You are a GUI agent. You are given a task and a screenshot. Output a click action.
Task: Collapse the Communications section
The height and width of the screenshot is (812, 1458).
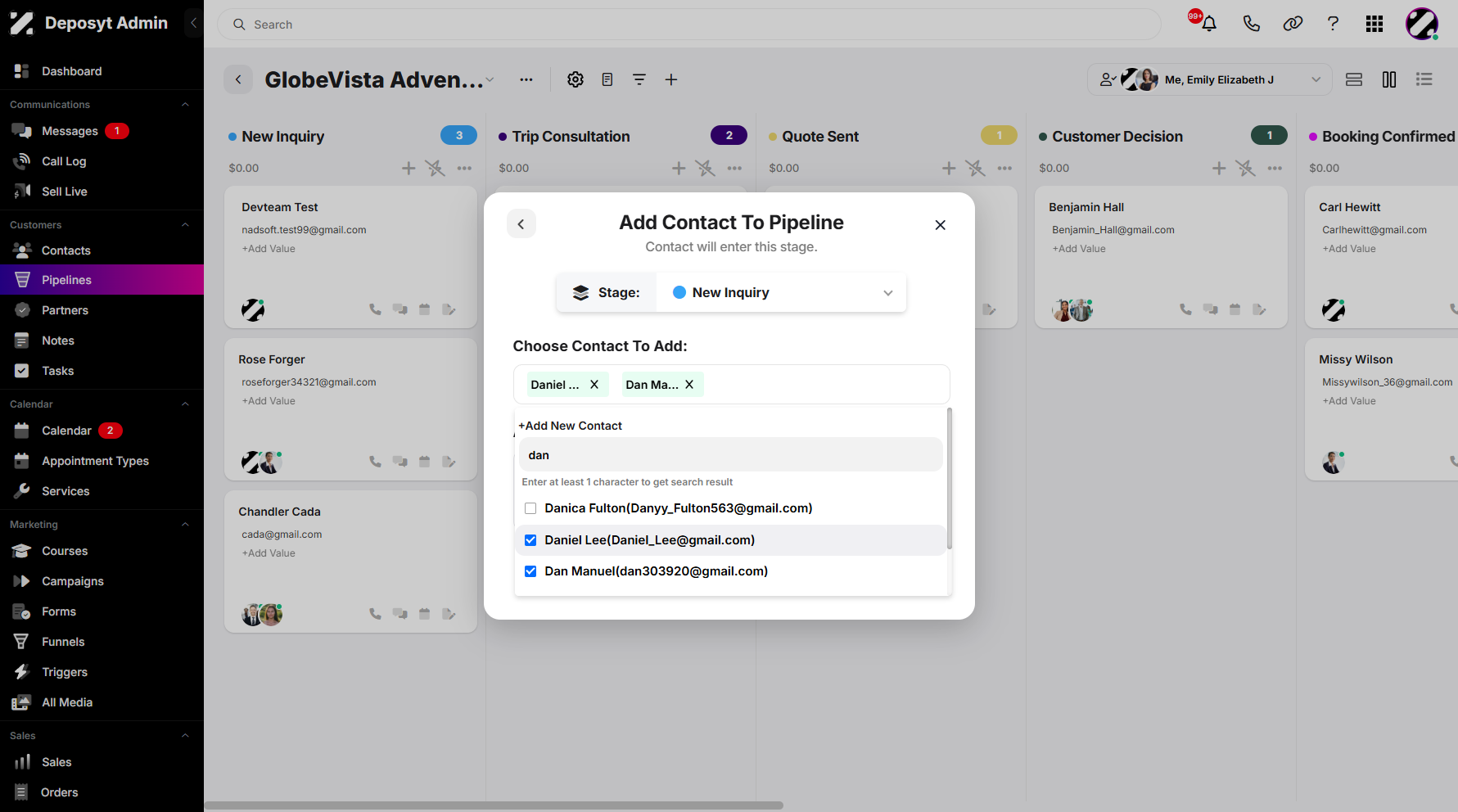[x=185, y=105]
